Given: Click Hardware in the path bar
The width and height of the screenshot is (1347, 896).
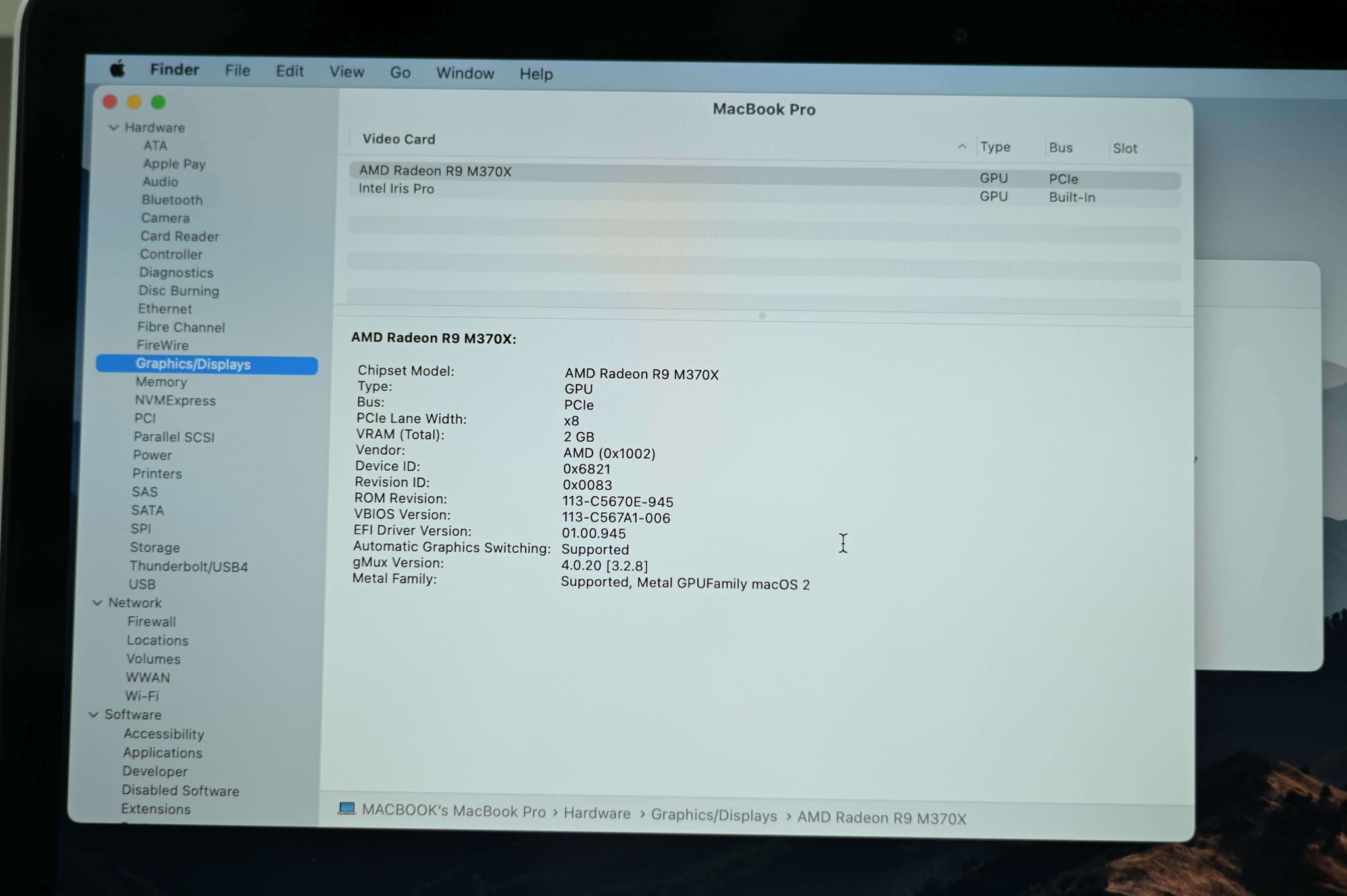Looking at the screenshot, I should click(597, 814).
